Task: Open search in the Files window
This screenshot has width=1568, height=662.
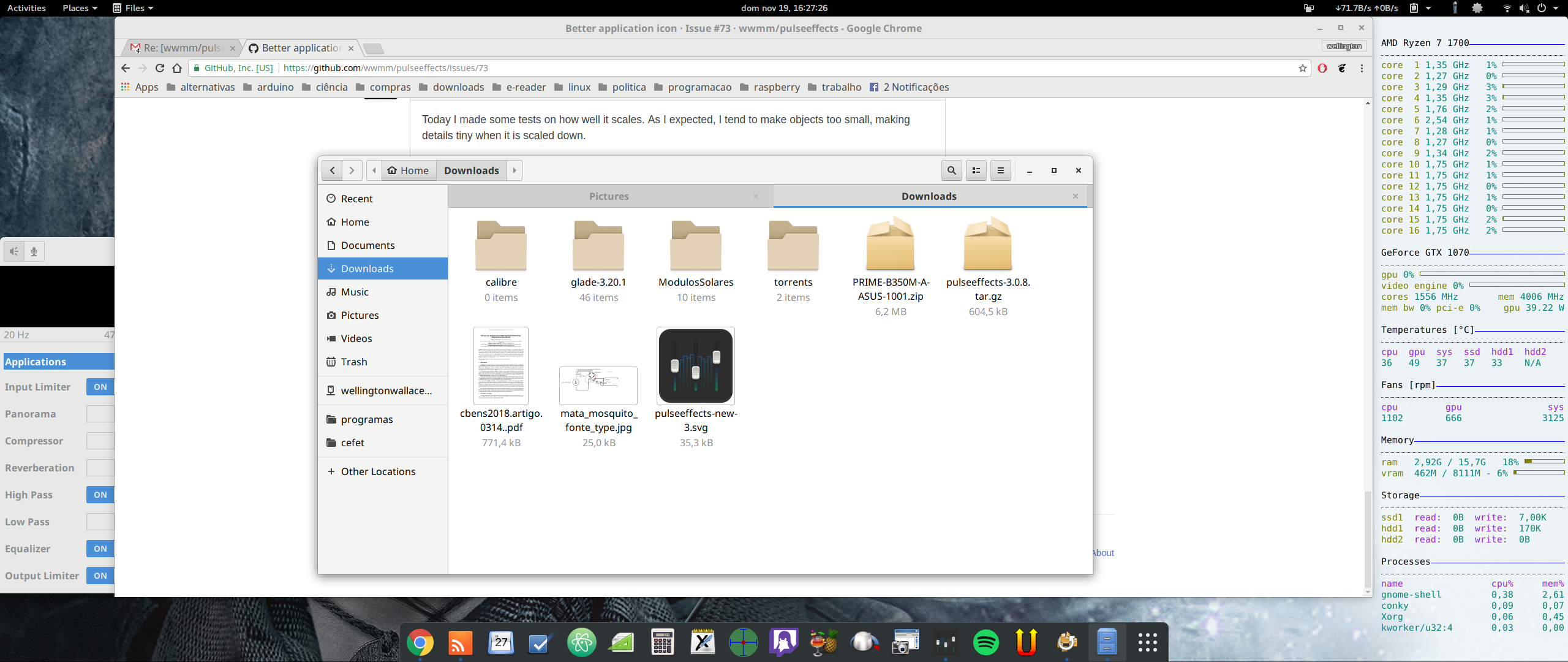Action: pyautogui.click(x=951, y=170)
